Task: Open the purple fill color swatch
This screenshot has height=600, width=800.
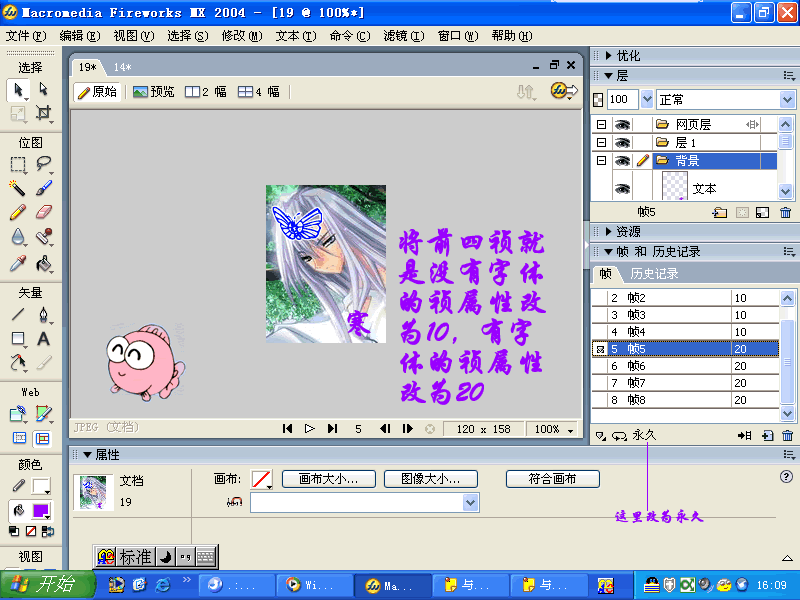Action: coord(41,511)
